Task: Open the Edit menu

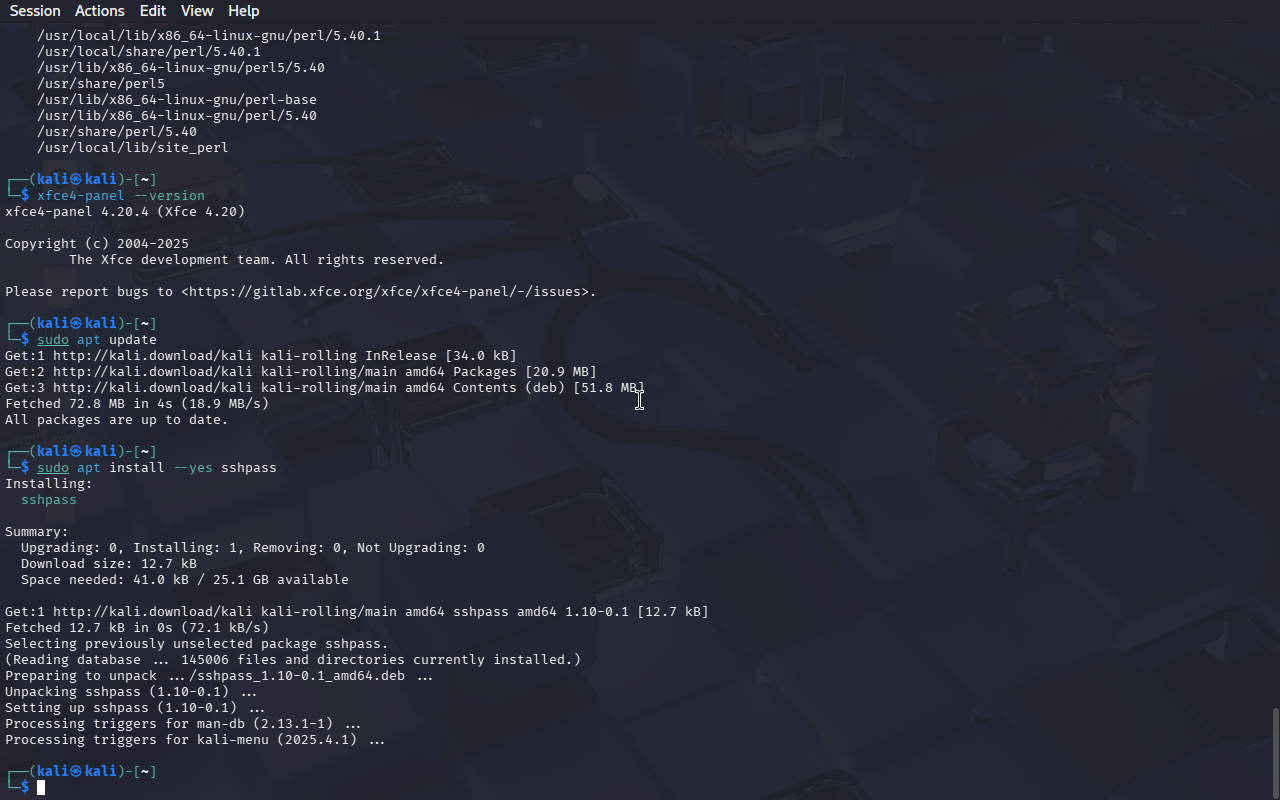Action: pos(153,11)
